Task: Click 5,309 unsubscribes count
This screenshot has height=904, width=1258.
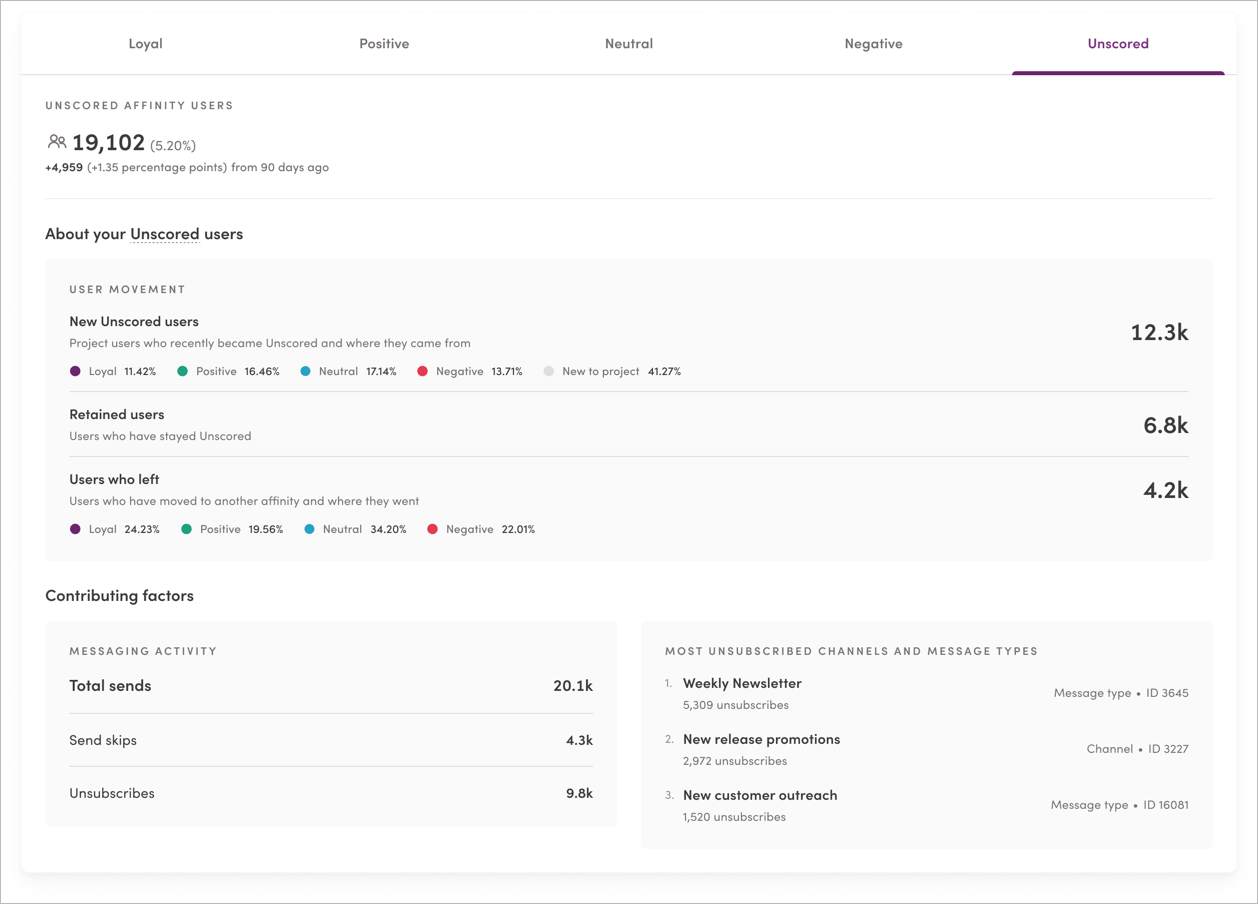Action: tap(735, 705)
